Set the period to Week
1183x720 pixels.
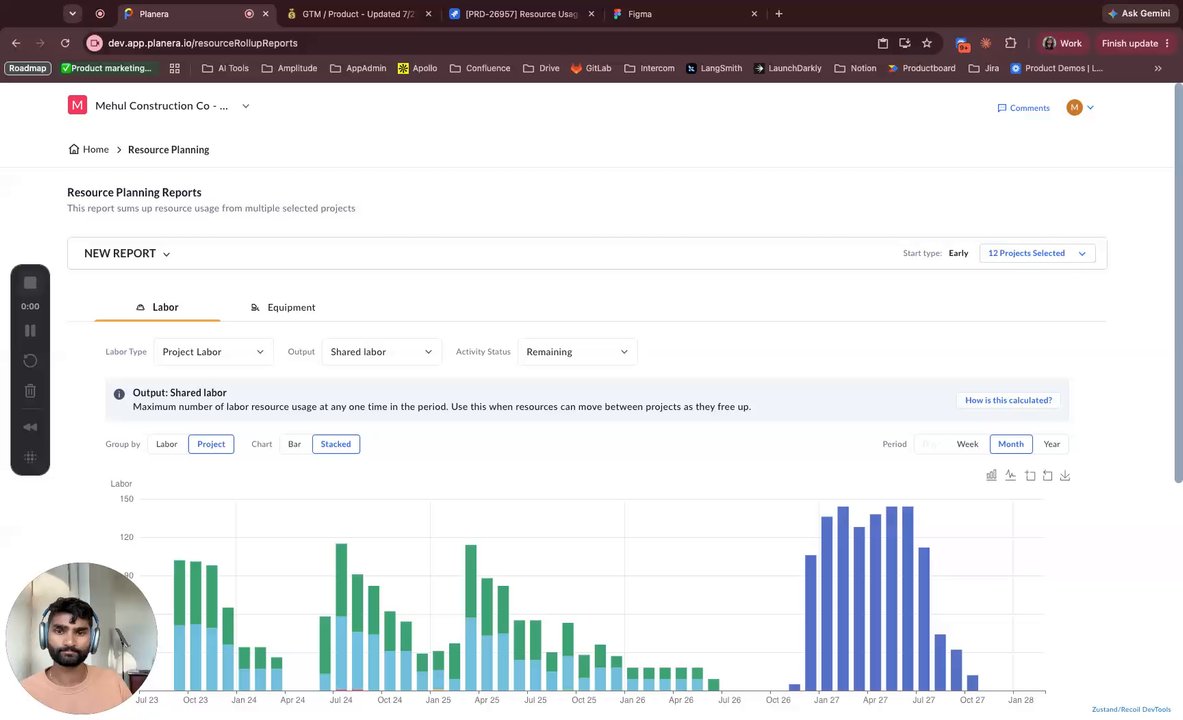point(967,444)
